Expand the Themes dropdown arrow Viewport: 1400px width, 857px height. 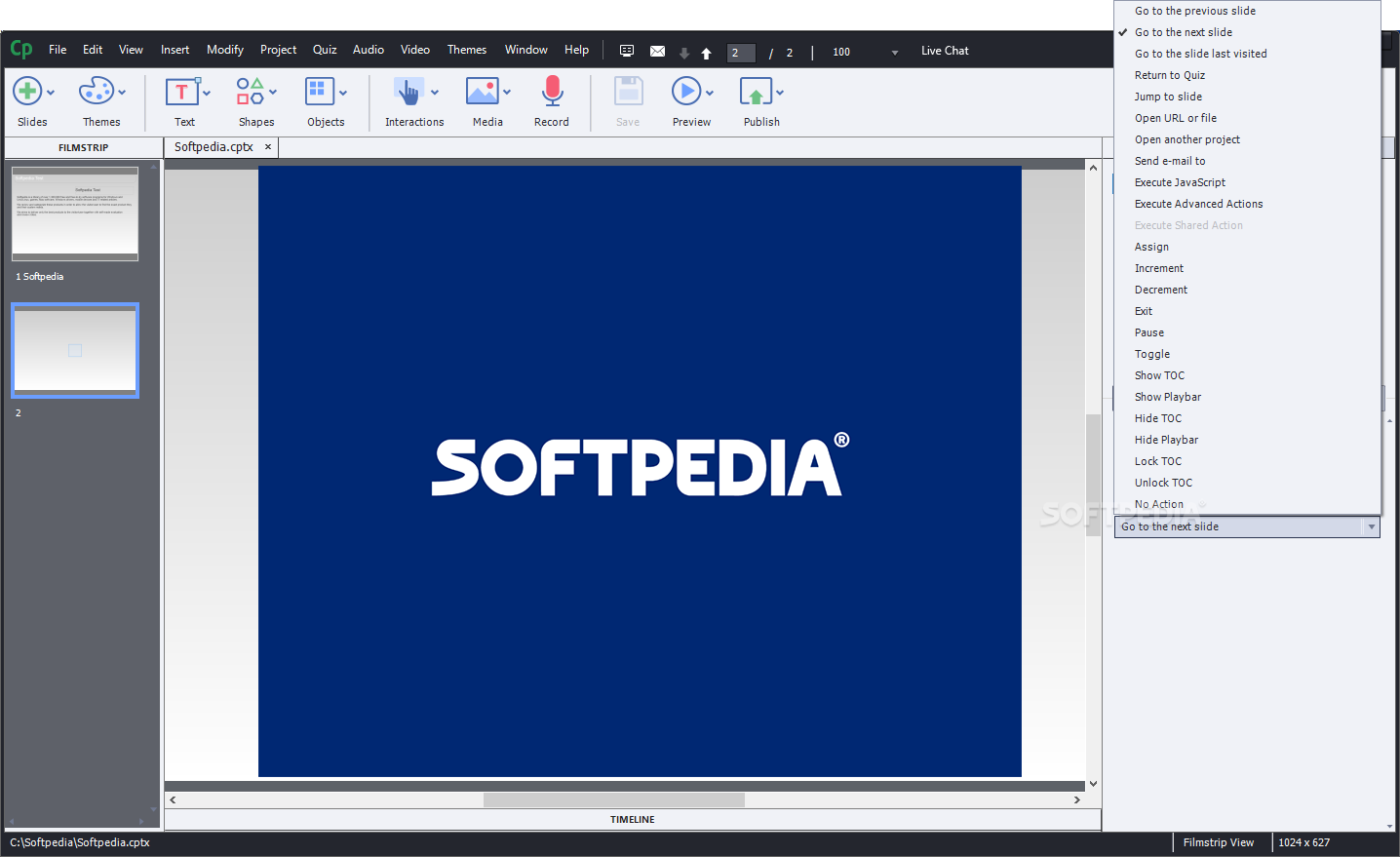click(x=122, y=93)
